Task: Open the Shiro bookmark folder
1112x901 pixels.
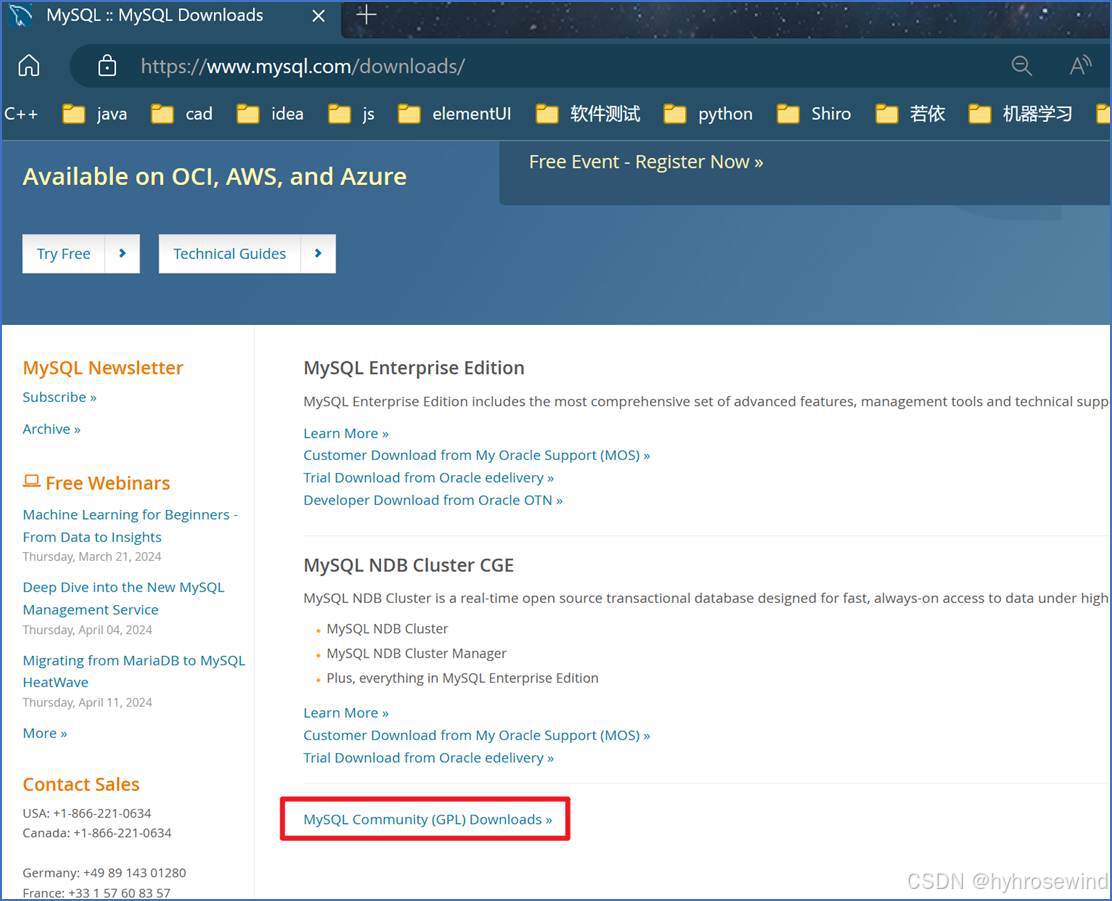Action: click(814, 114)
